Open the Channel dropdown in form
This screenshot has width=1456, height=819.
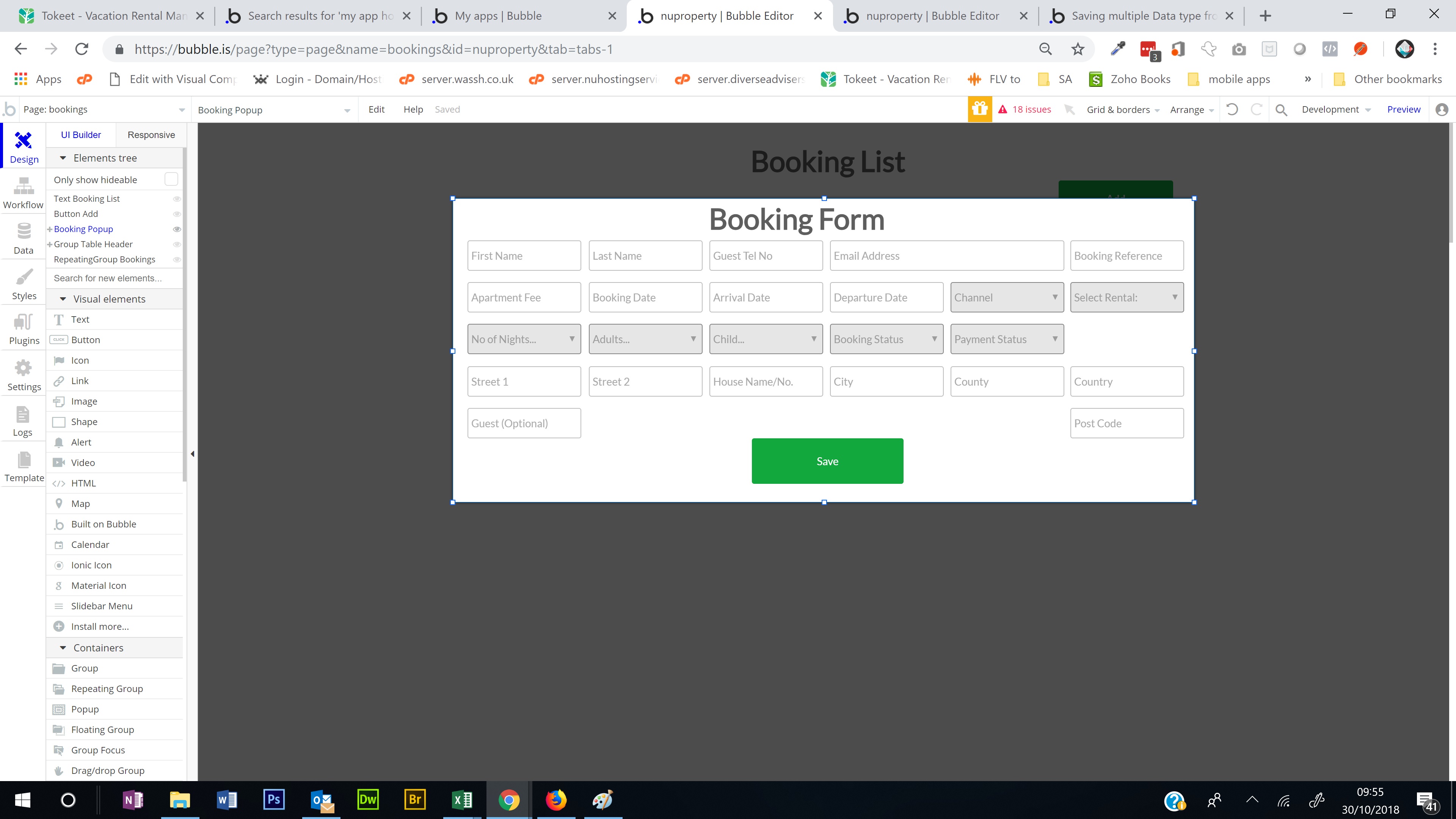(1006, 297)
